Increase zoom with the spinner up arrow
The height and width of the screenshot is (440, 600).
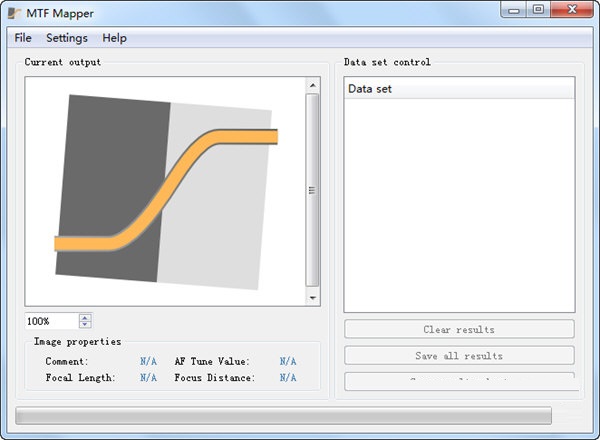(x=85, y=318)
